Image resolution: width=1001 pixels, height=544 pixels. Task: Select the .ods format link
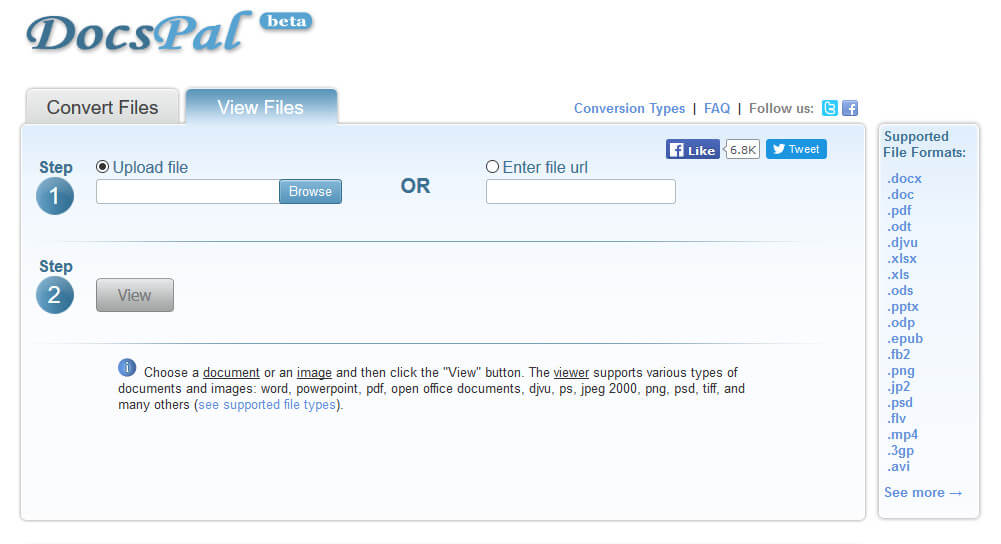pos(899,291)
